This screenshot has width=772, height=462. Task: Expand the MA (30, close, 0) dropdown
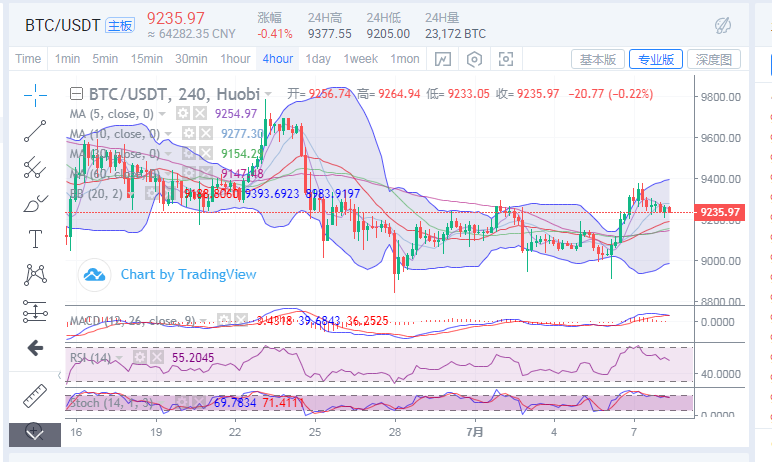click(168, 154)
